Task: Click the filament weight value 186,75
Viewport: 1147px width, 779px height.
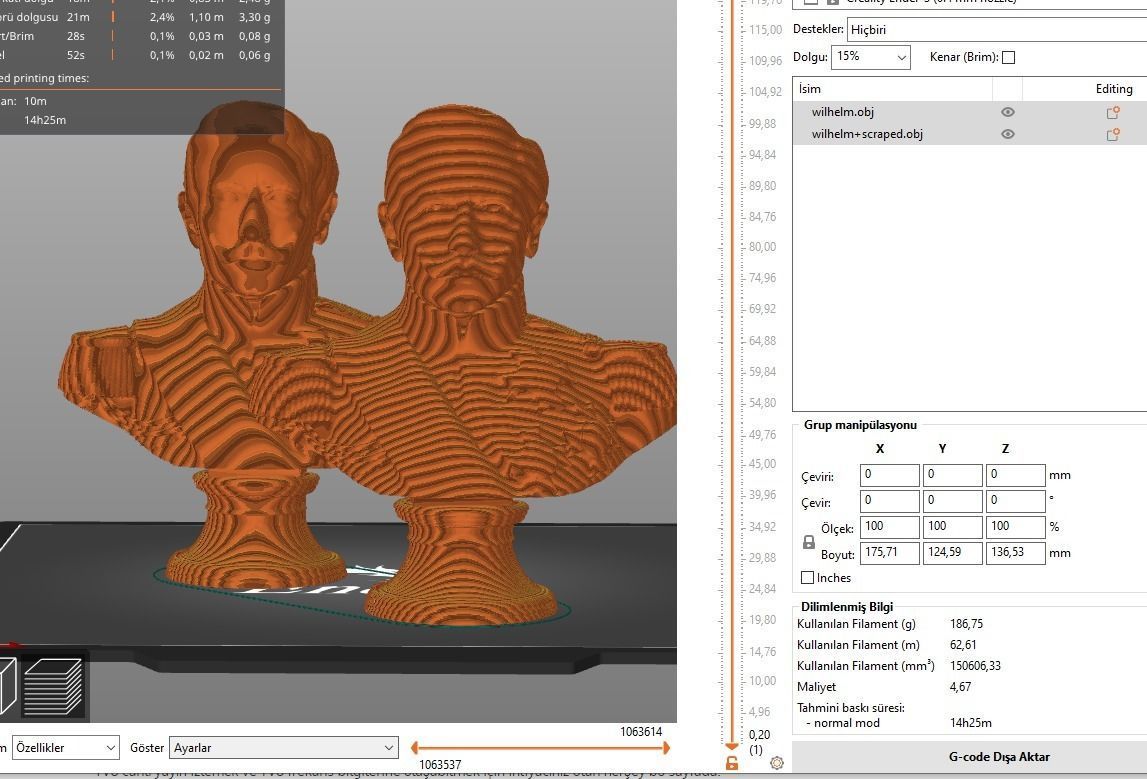Action: click(x=966, y=624)
